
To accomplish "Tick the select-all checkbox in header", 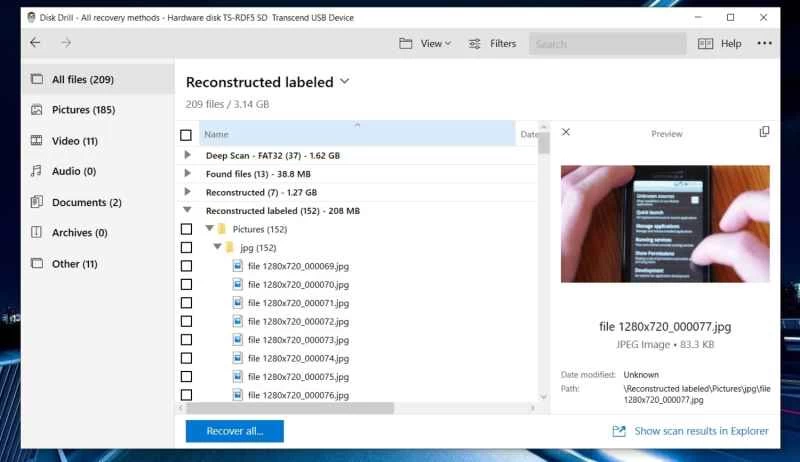I will tap(186, 134).
